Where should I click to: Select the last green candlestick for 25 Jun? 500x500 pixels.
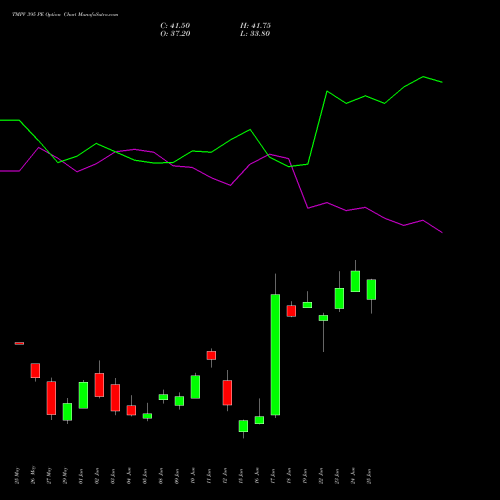pos(371,289)
